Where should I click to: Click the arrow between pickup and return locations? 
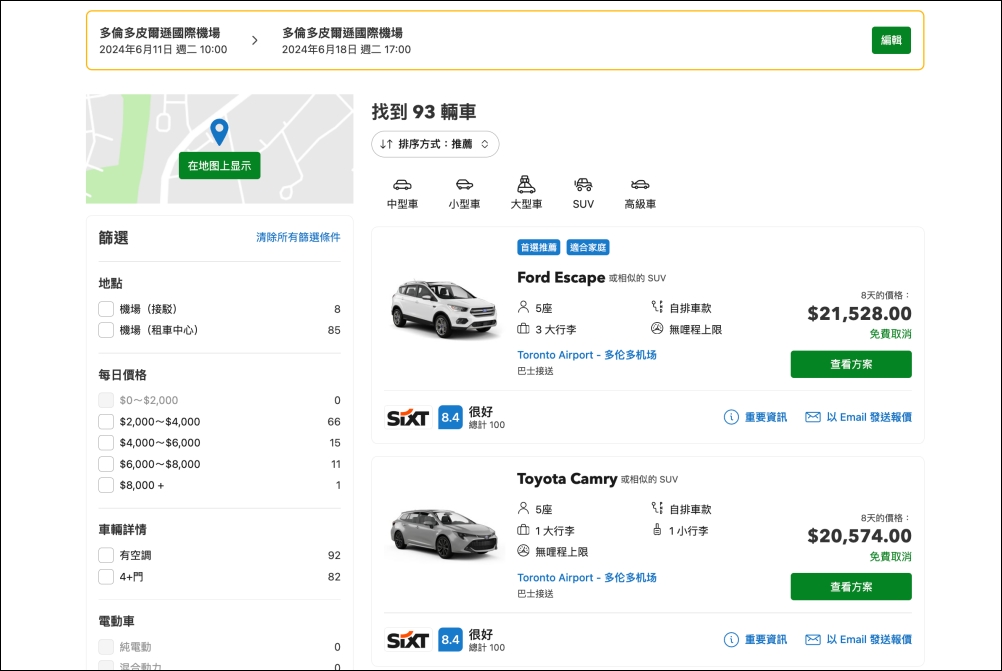tap(254, 41)
